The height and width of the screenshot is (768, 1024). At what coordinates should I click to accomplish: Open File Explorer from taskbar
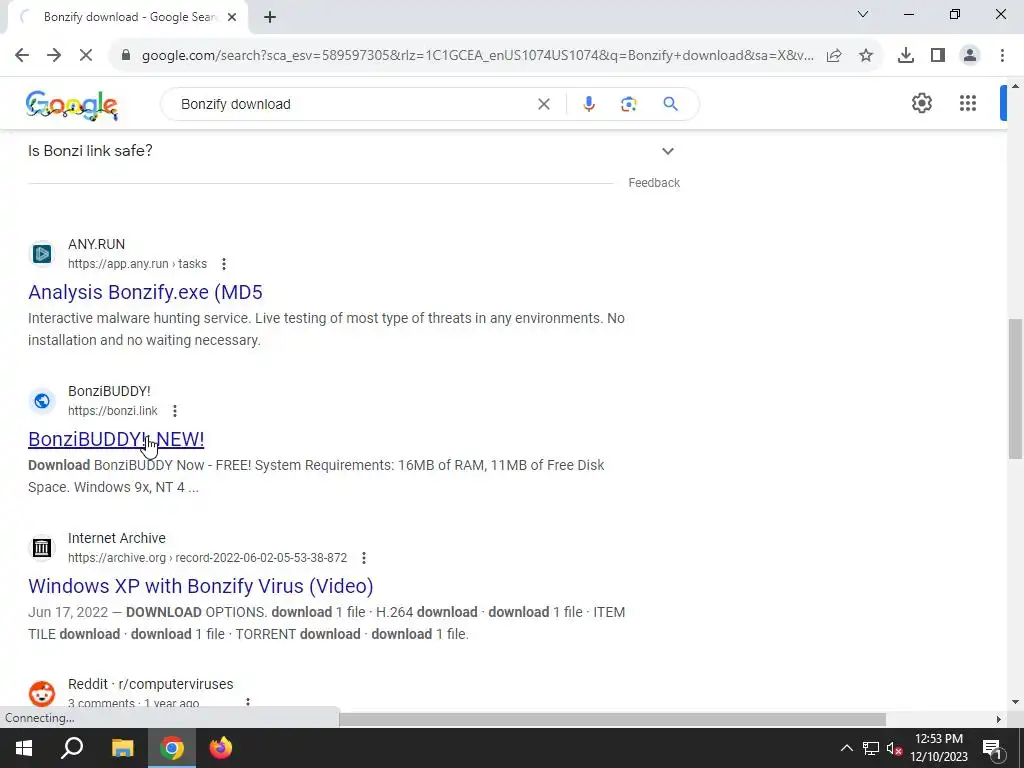point(122,748)
